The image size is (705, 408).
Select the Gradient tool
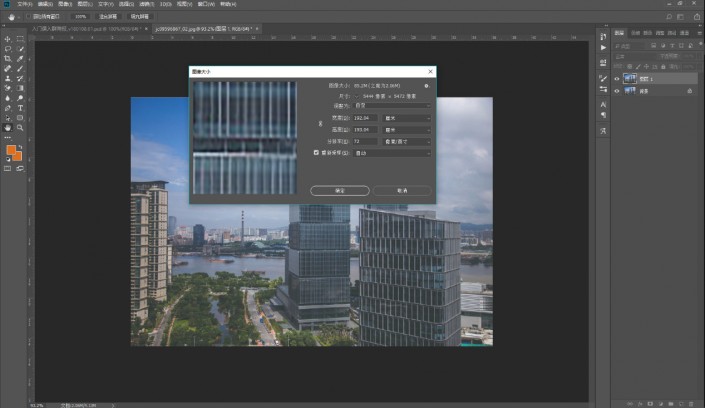[20, 88]
